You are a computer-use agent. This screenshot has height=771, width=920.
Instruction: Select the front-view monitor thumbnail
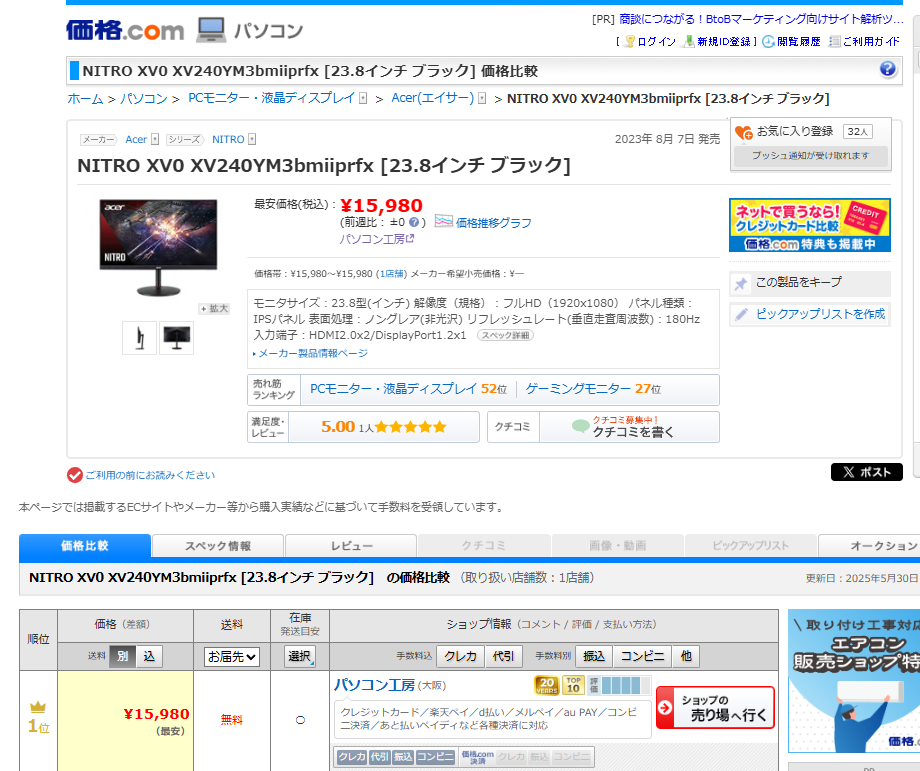point(176,338)
